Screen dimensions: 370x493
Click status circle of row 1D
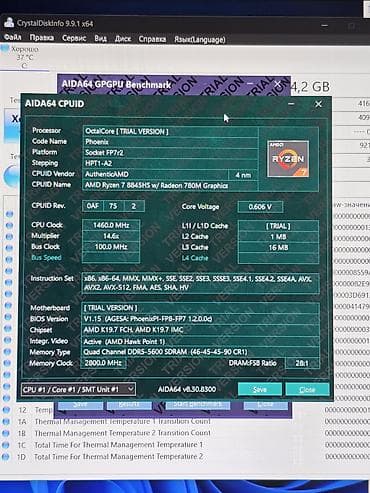click(x=6, y=456)
